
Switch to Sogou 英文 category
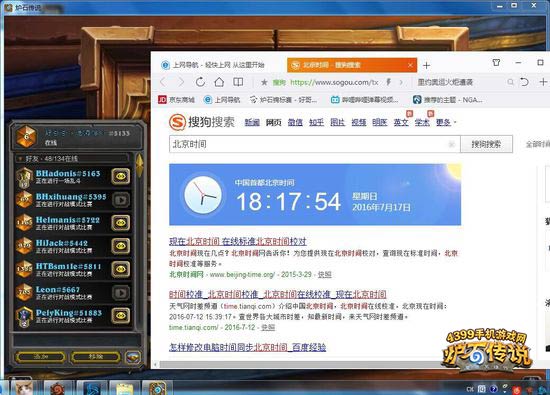[401, 122]
